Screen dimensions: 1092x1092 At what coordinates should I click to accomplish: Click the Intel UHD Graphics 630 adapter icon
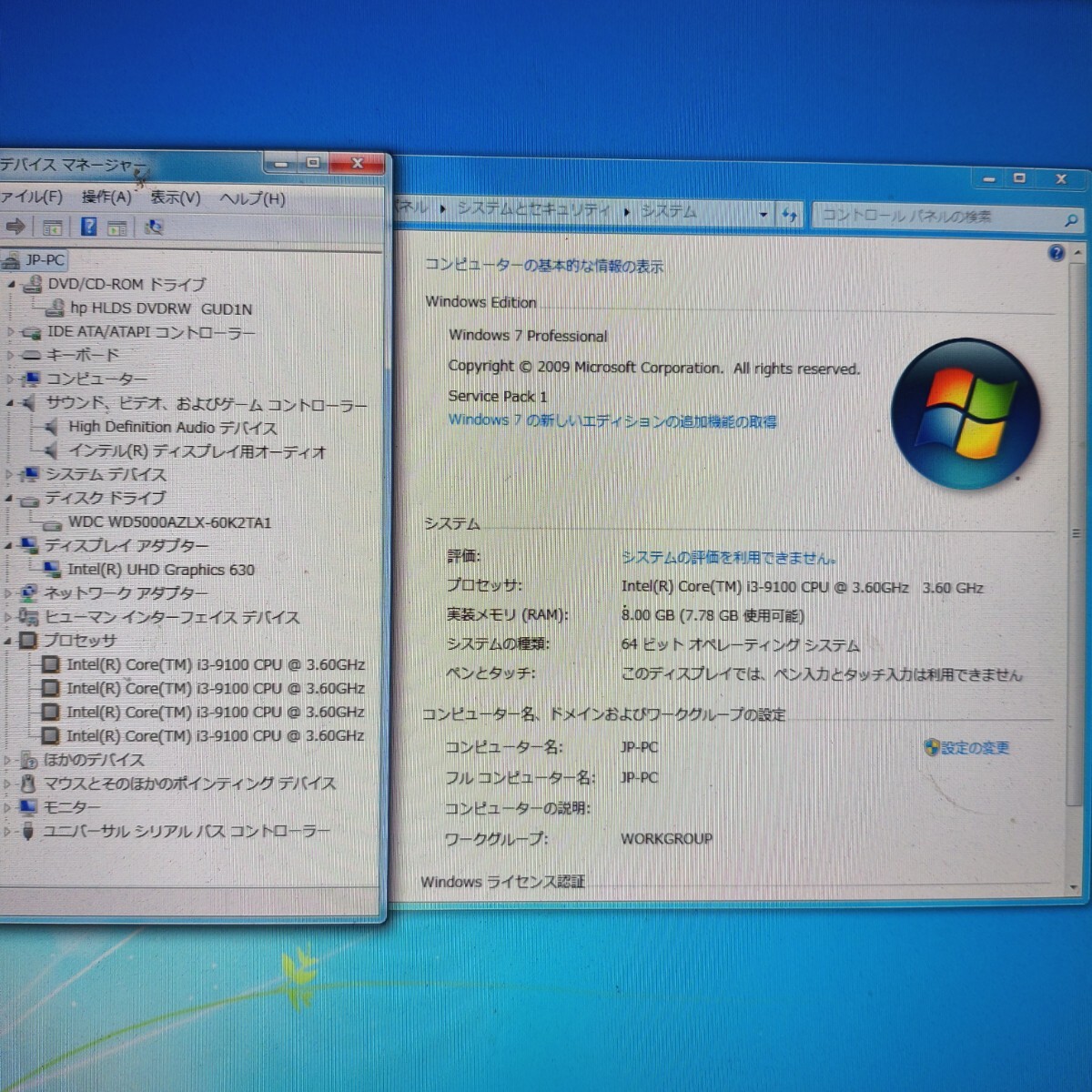(x=53, y=570)
